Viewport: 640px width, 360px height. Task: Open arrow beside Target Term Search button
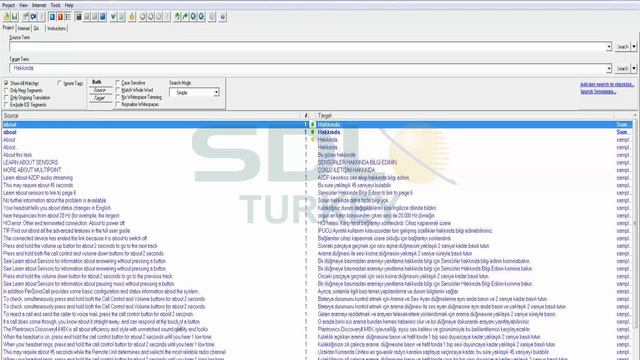click(x=634, y=69)
